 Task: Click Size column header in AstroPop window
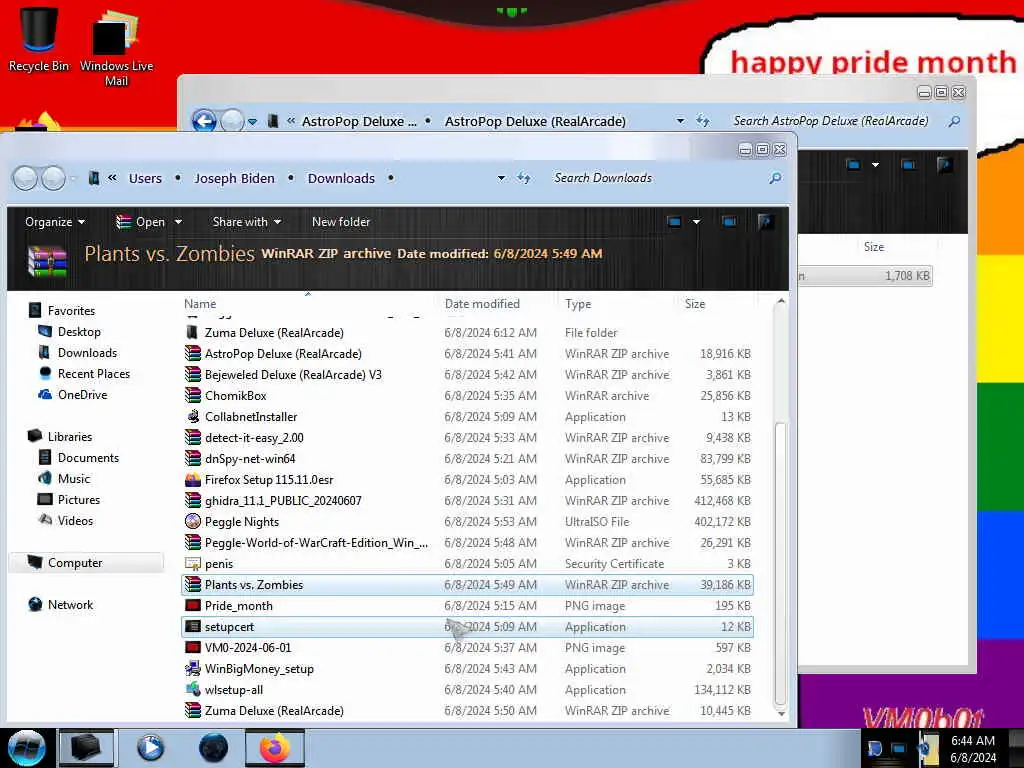pos(873,247)
